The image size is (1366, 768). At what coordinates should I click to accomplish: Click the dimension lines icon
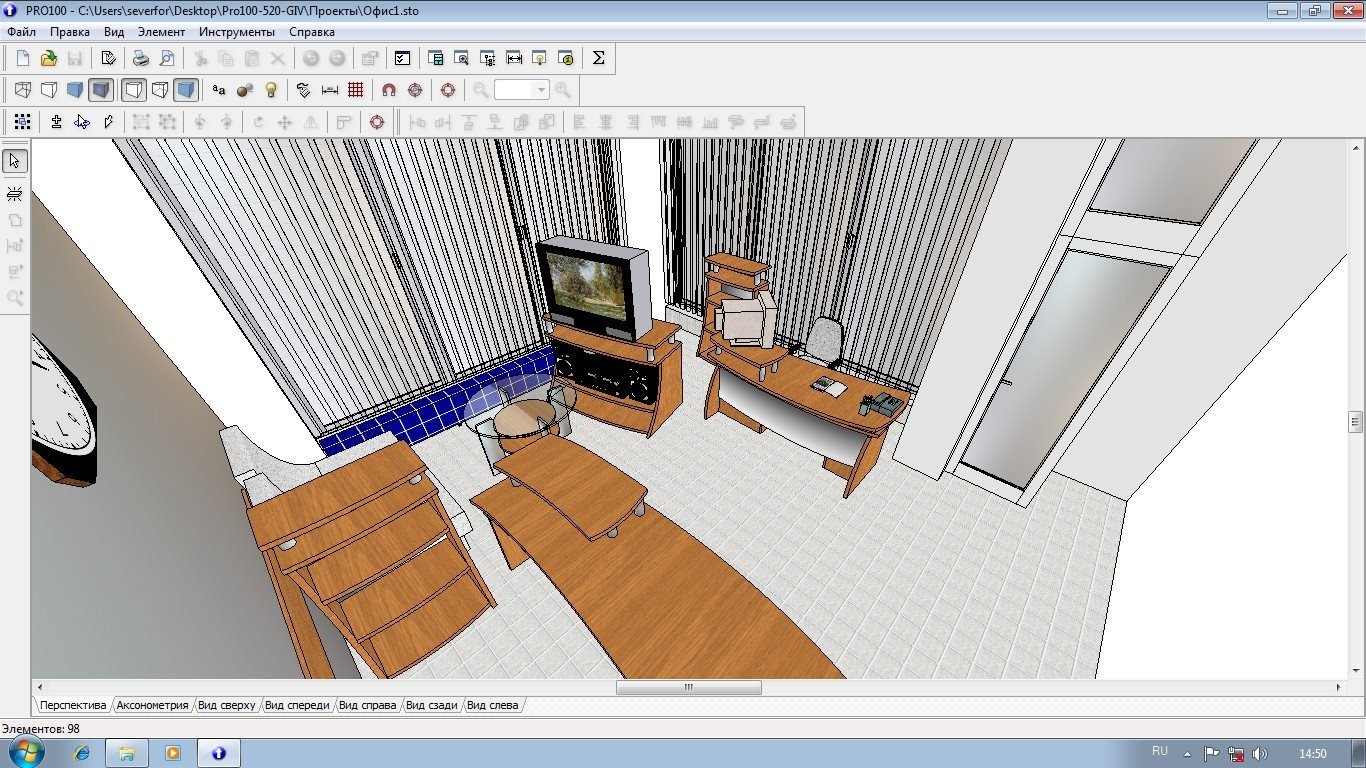(x=330, y=90)
